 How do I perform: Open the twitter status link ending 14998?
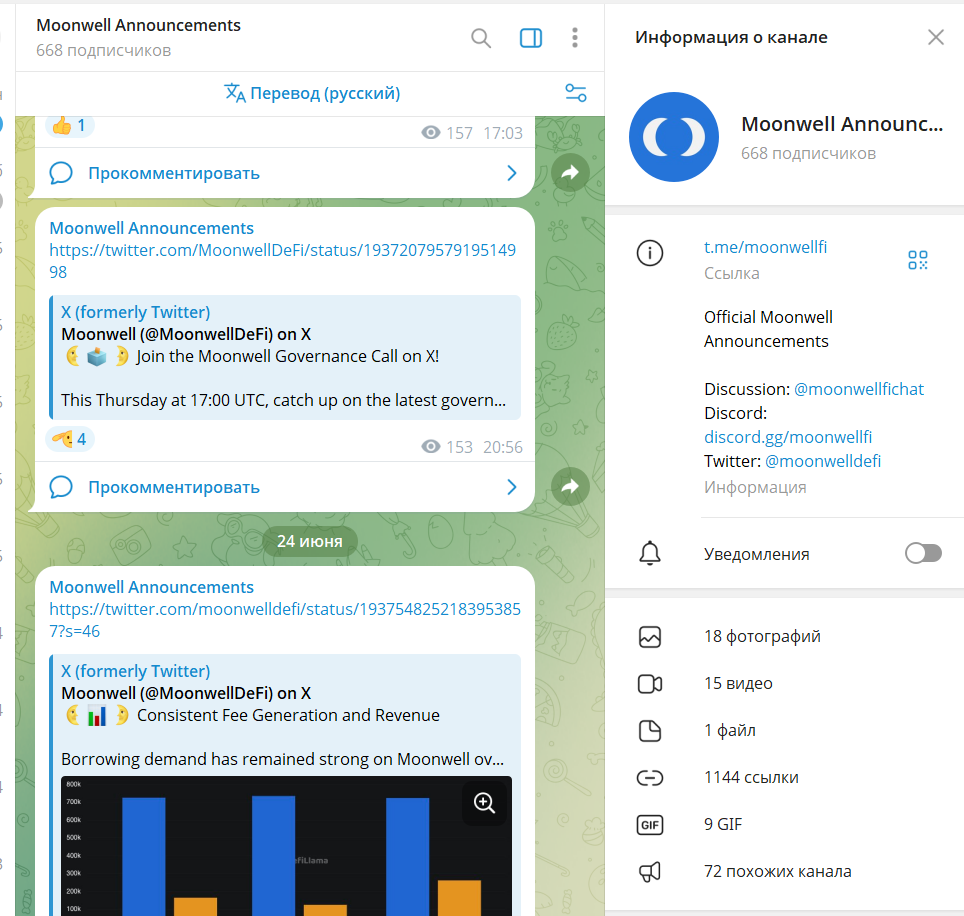[x=283, y=261]
